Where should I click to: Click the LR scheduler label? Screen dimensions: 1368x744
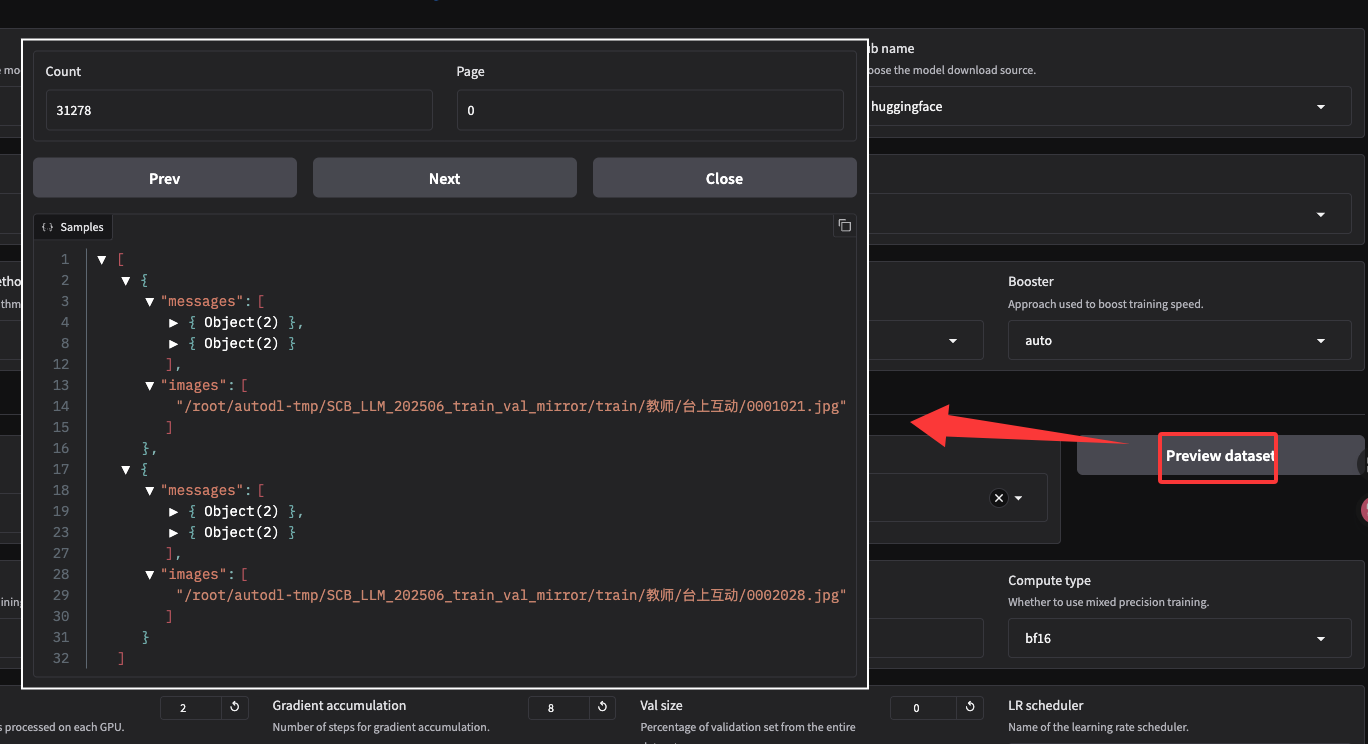(x=1046, y=705)
